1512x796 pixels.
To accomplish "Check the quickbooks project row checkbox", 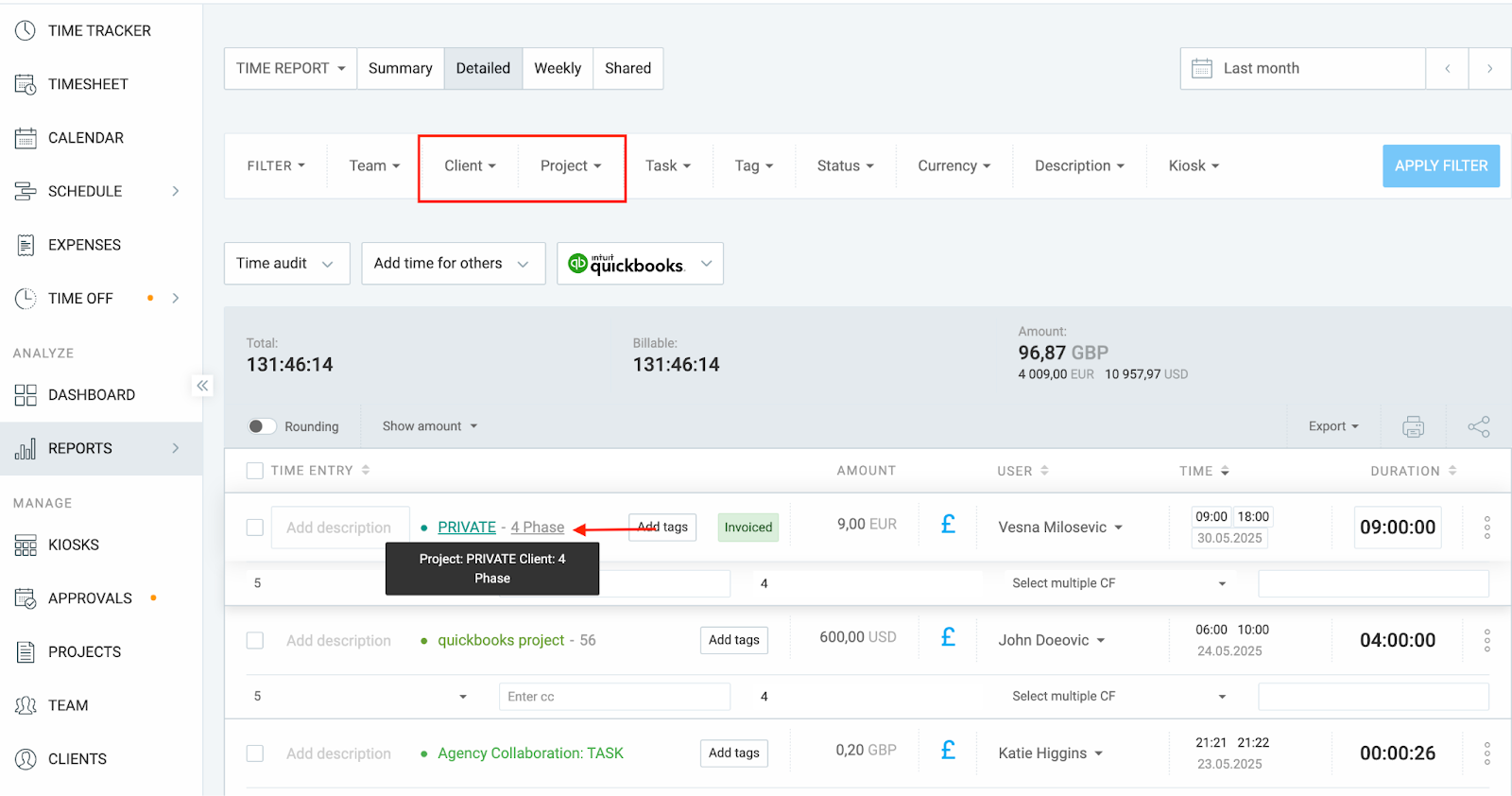I will tap(254, 640).
